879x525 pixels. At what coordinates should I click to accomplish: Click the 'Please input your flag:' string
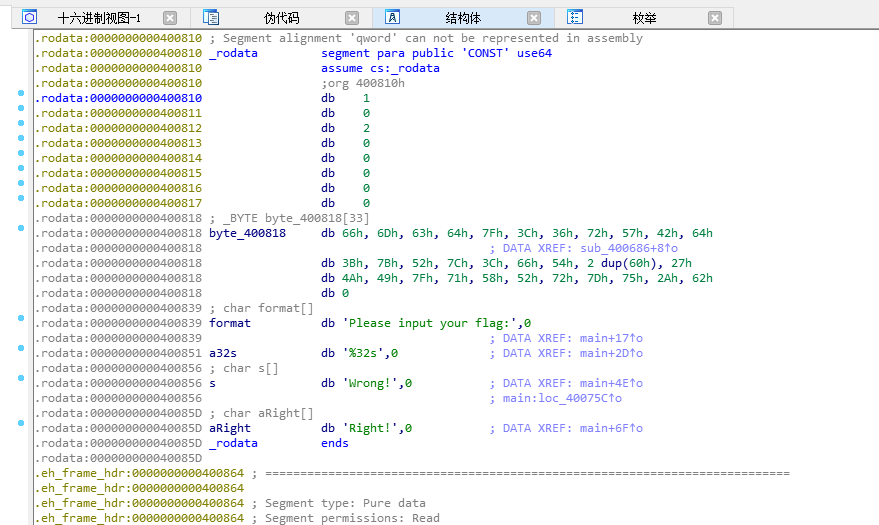(x=429, y=323)
